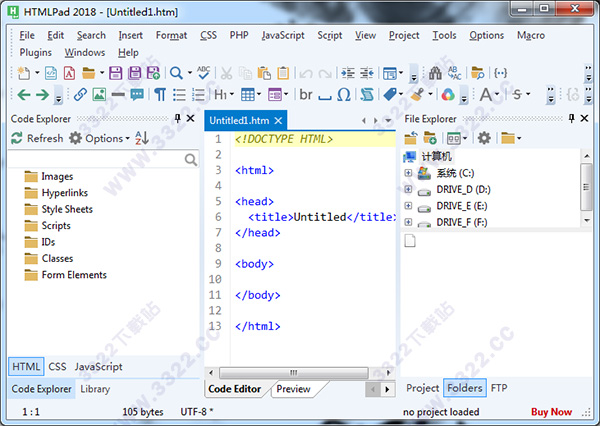Image resolution: width=600 pixels, height=426 pixels.
Task: Open a file with the folder icon
Action: (x=88, y=73)
